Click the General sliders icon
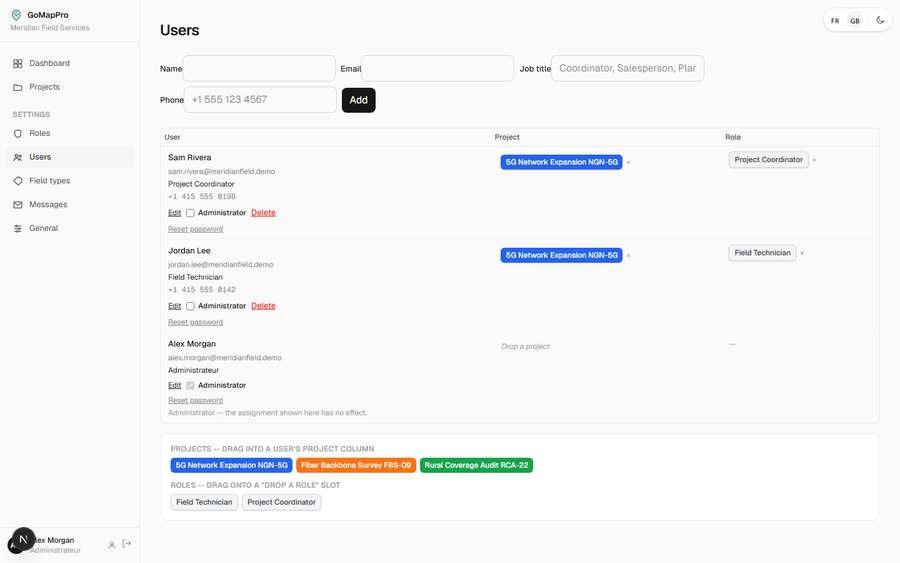900x563 pixels. tap(18, 228)
